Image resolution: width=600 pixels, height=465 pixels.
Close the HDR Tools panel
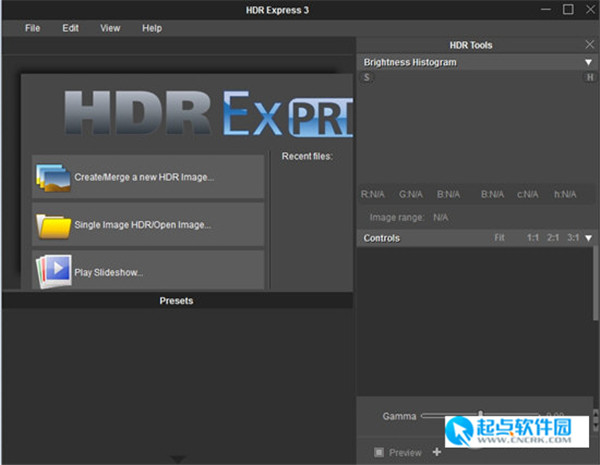pyautogui.click(x=590, y=44)
